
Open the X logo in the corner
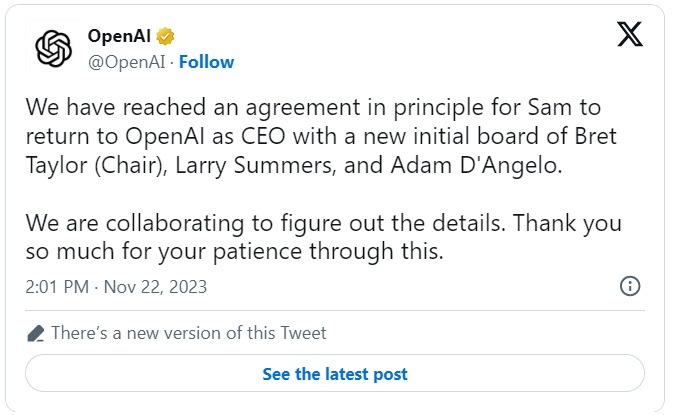point(628,36)
